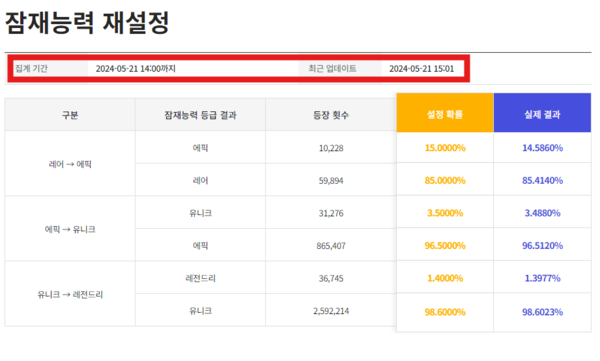Click the 잠재능력 재설정 page title

[x=87, y=23]
